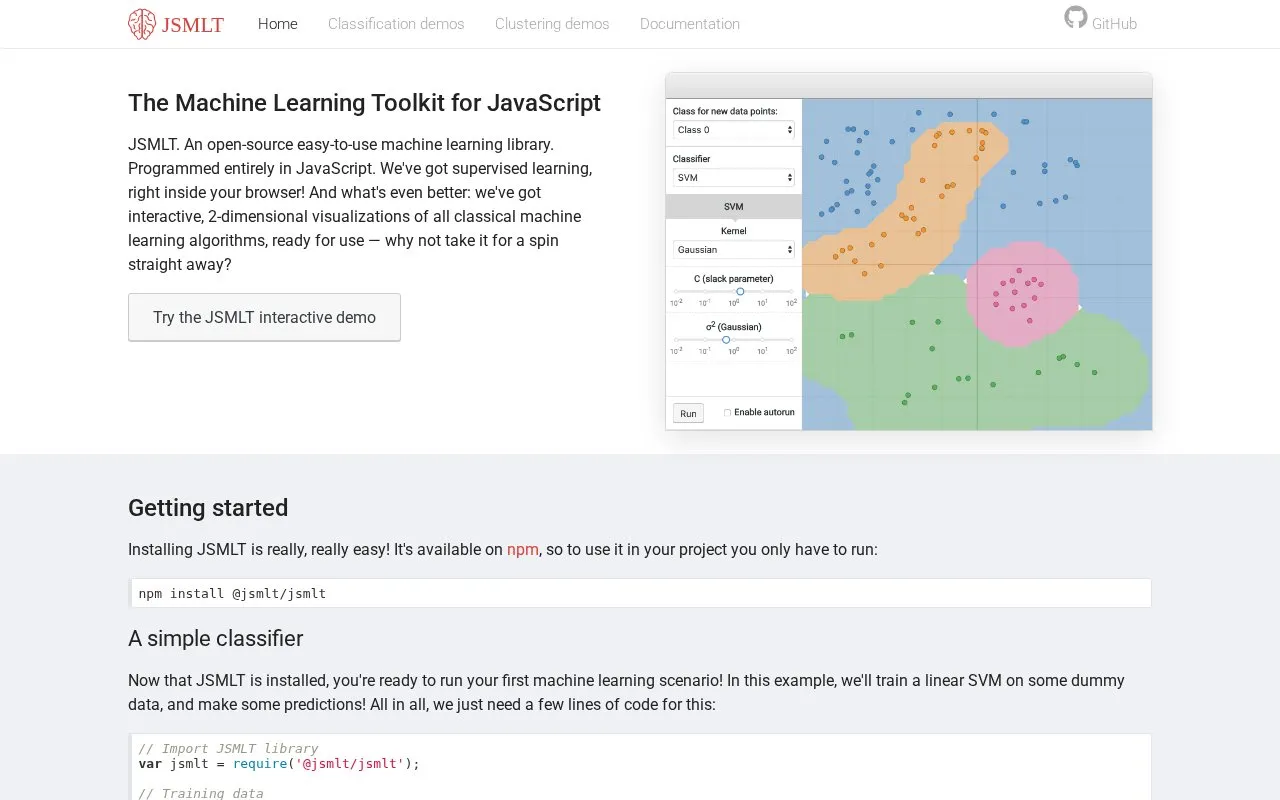Open the Home nav item
Screen dimensions: 1280x800
point(278,24)
